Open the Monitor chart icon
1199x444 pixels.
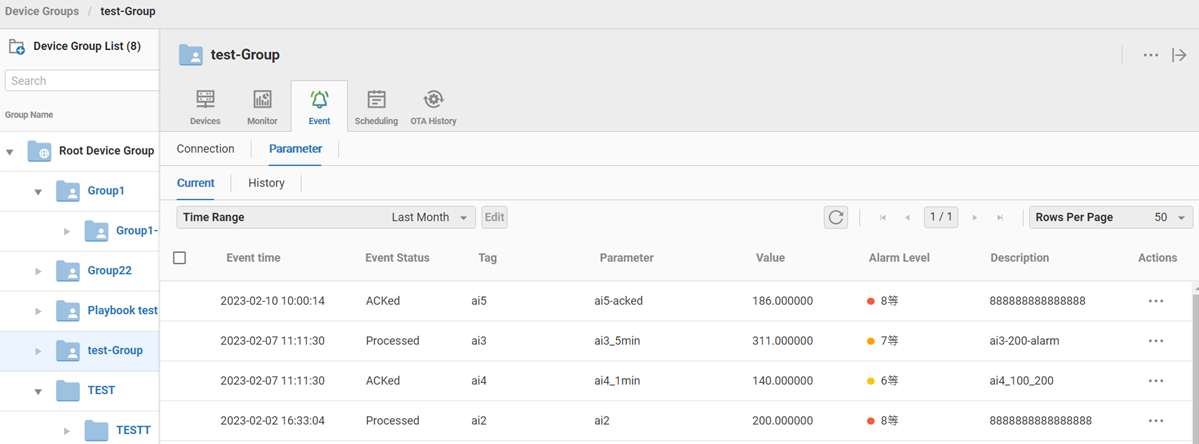point(262,100)
